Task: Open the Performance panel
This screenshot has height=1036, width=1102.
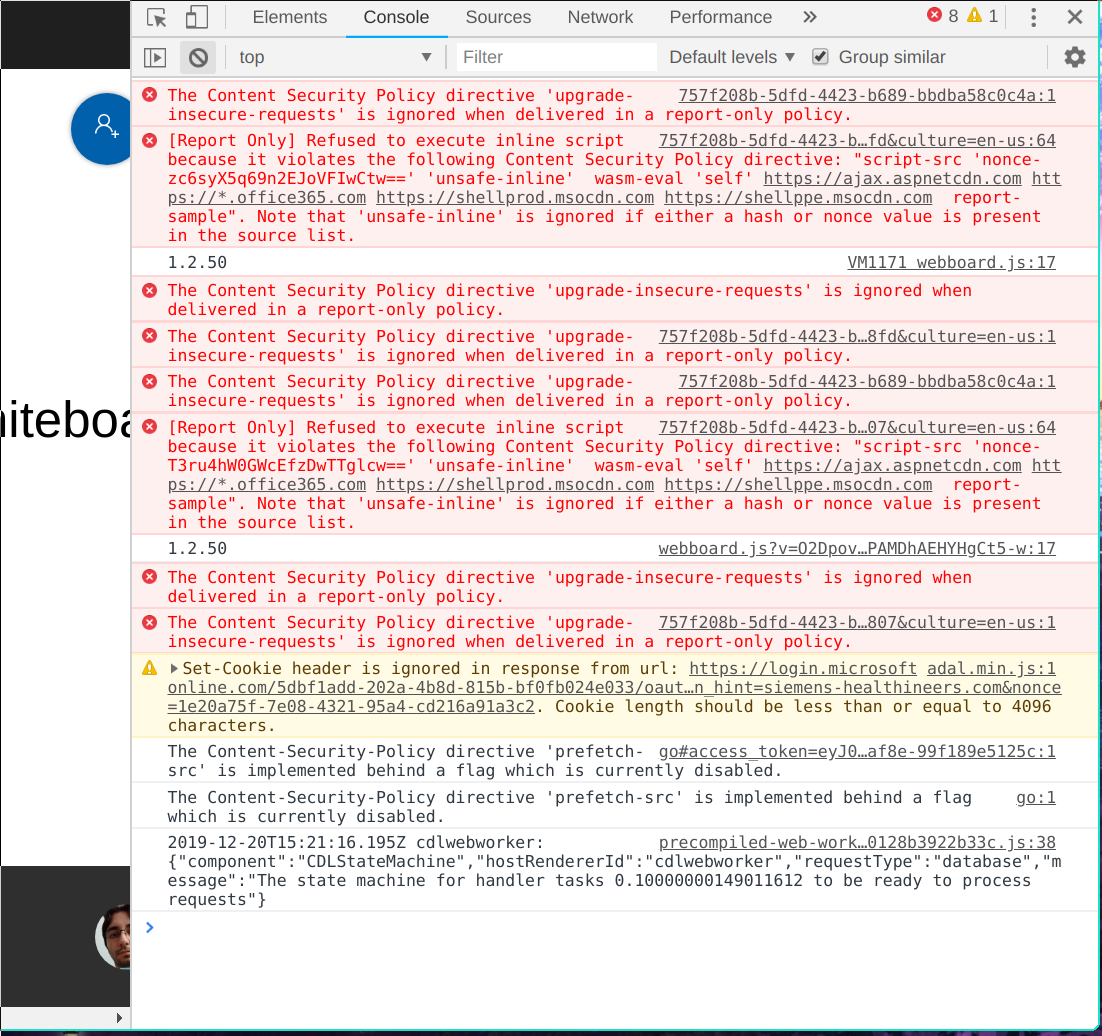Action: [x=721, y=17]
